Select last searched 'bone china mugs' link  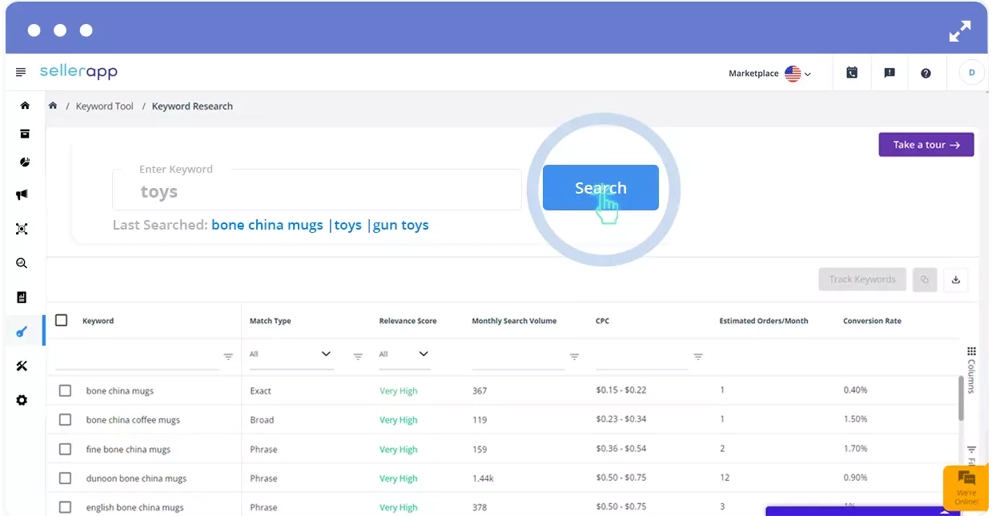click(x=267, y=225)
